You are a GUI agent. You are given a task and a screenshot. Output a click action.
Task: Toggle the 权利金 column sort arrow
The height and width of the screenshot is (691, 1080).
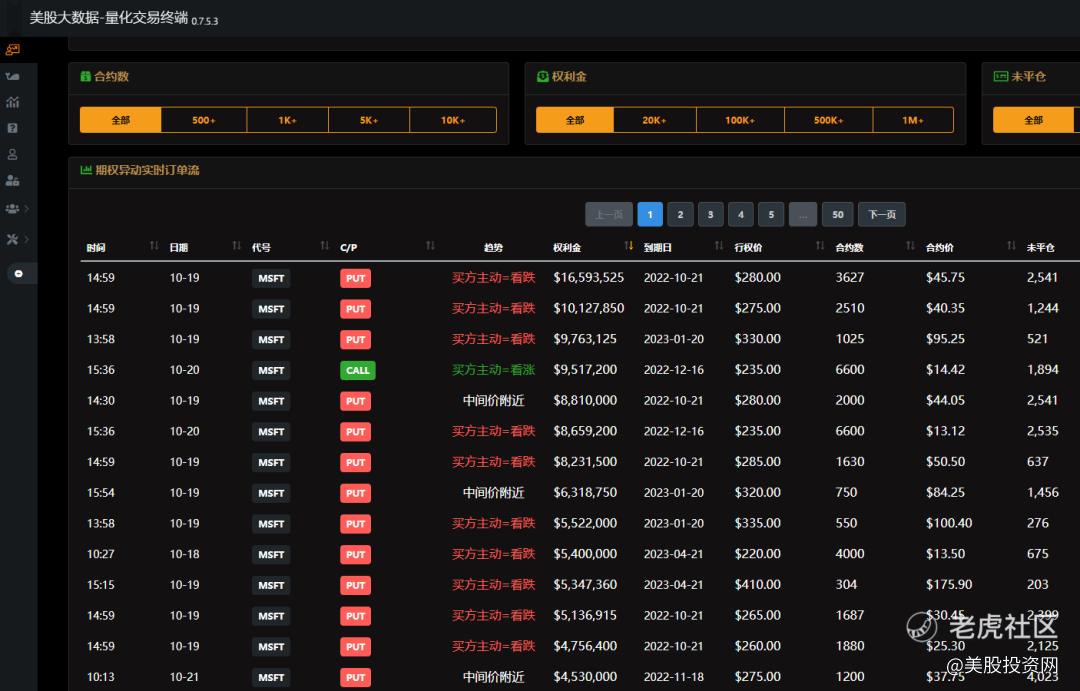[629, 246]
